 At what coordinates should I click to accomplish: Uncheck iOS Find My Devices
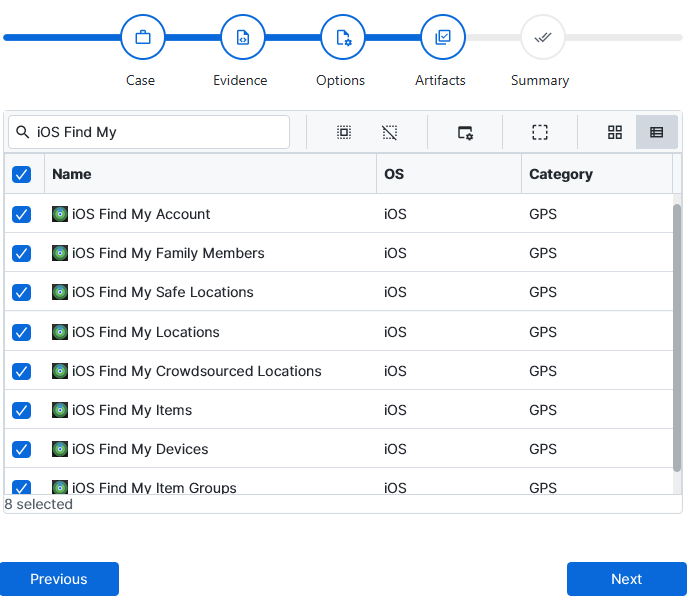click(22, 449)
